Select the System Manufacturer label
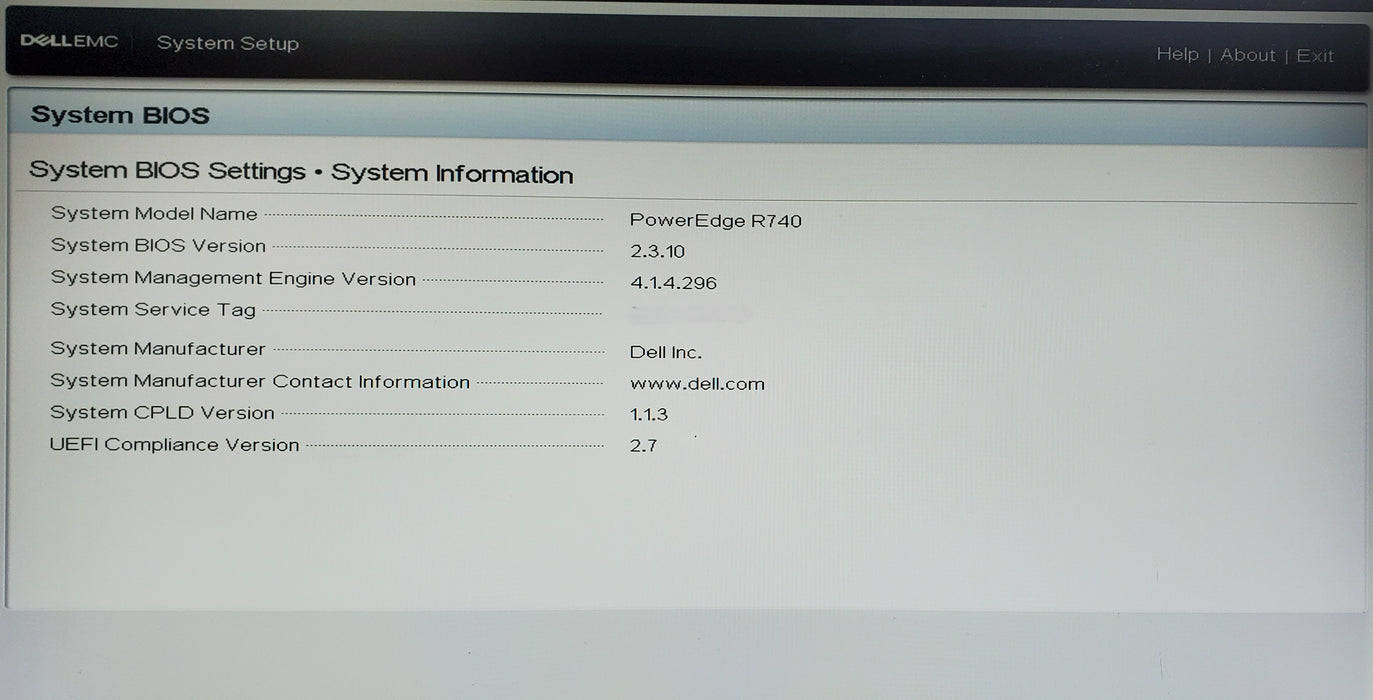 pyautogui.click(x=158, y=349)
